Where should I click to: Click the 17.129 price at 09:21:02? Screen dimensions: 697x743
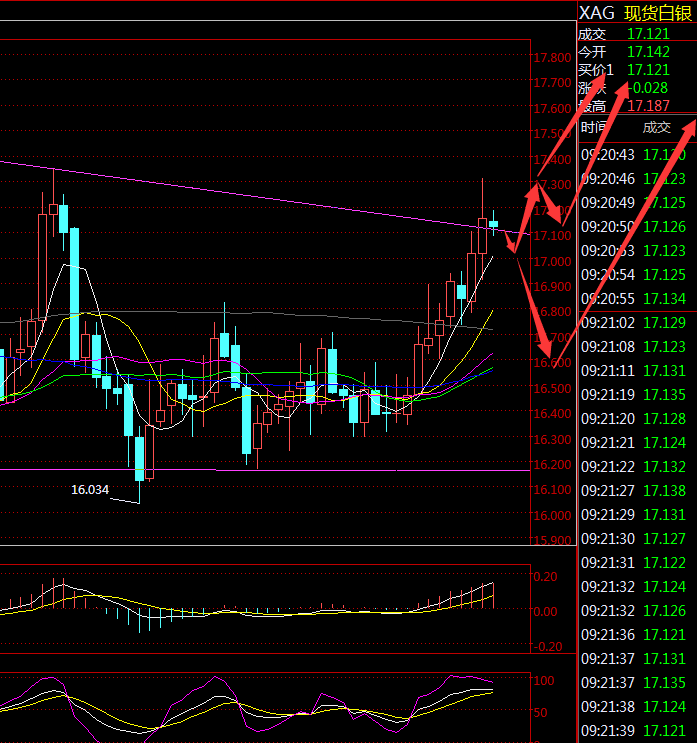coord(664,323)
